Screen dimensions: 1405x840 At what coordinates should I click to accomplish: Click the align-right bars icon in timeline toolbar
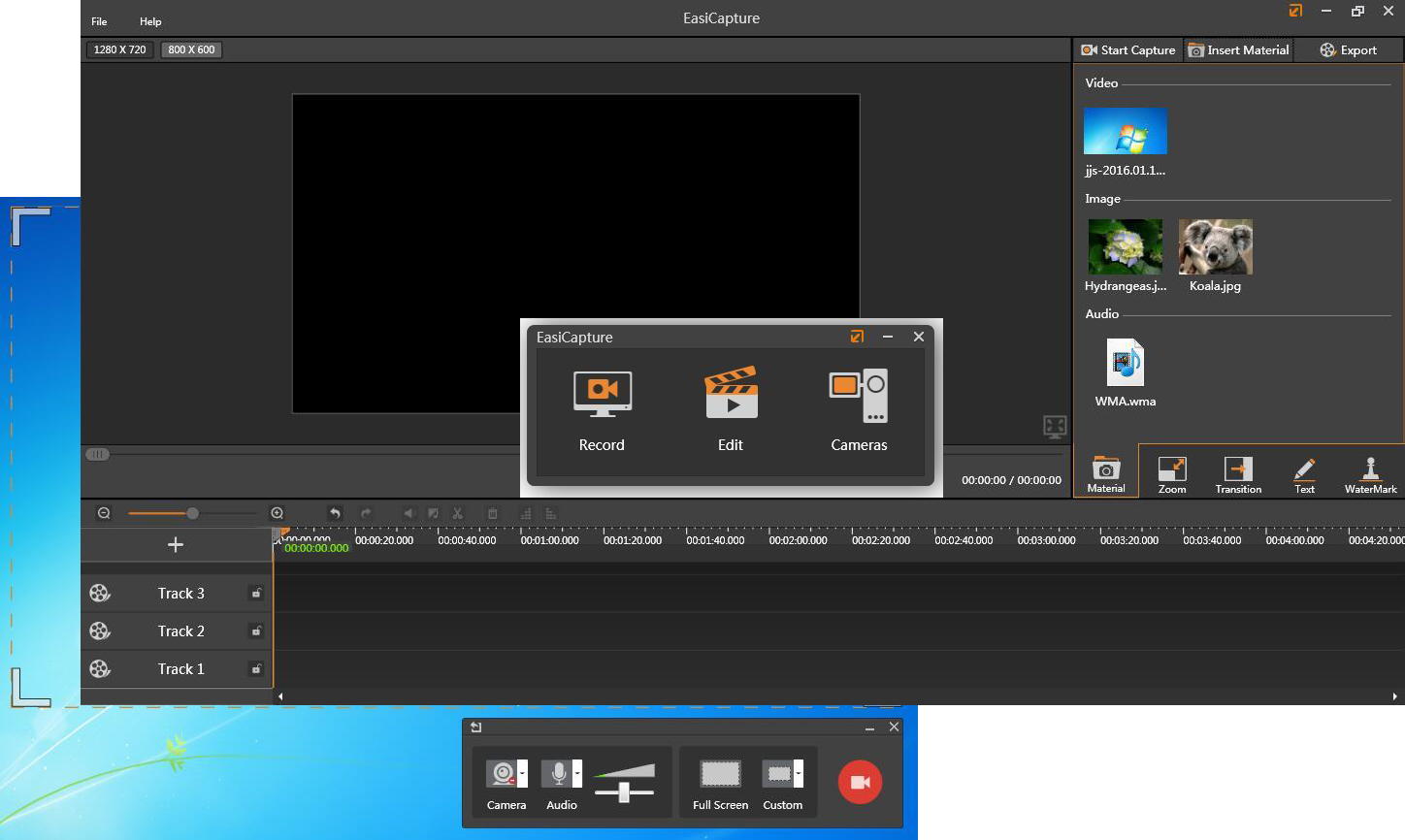point(550,513)
